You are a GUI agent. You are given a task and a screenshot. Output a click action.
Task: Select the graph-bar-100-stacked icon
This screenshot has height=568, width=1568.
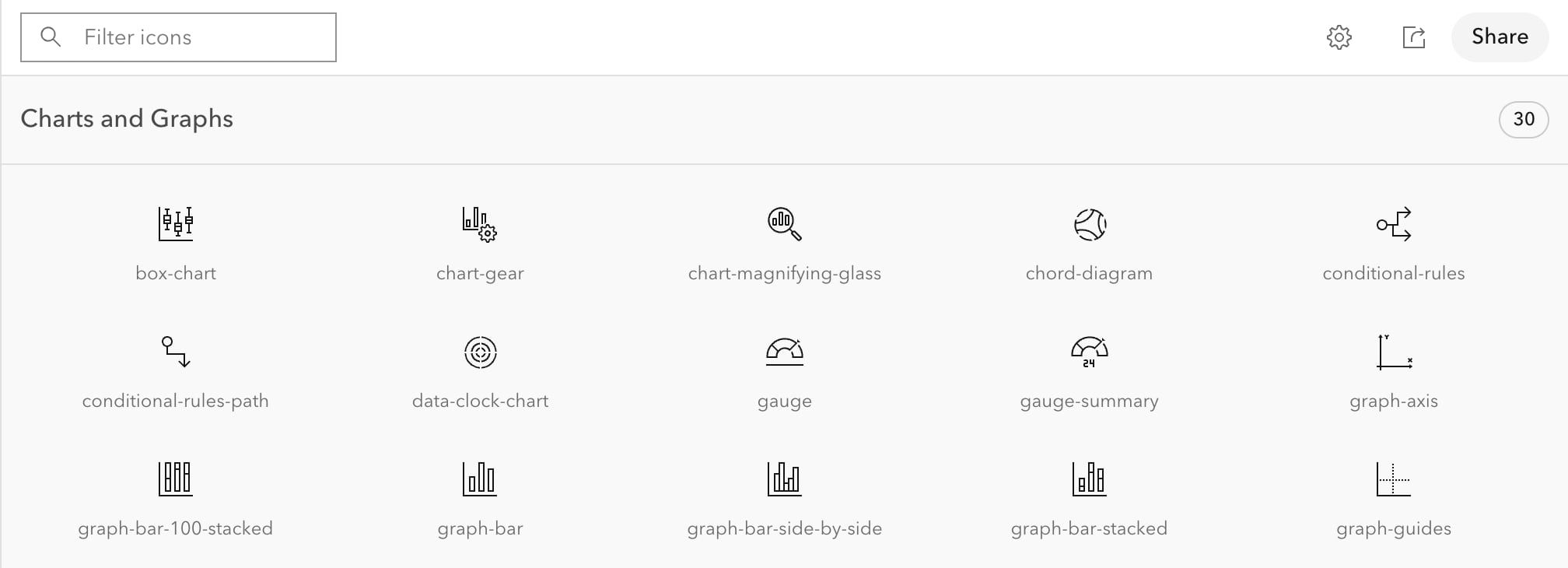coord(176,479)
